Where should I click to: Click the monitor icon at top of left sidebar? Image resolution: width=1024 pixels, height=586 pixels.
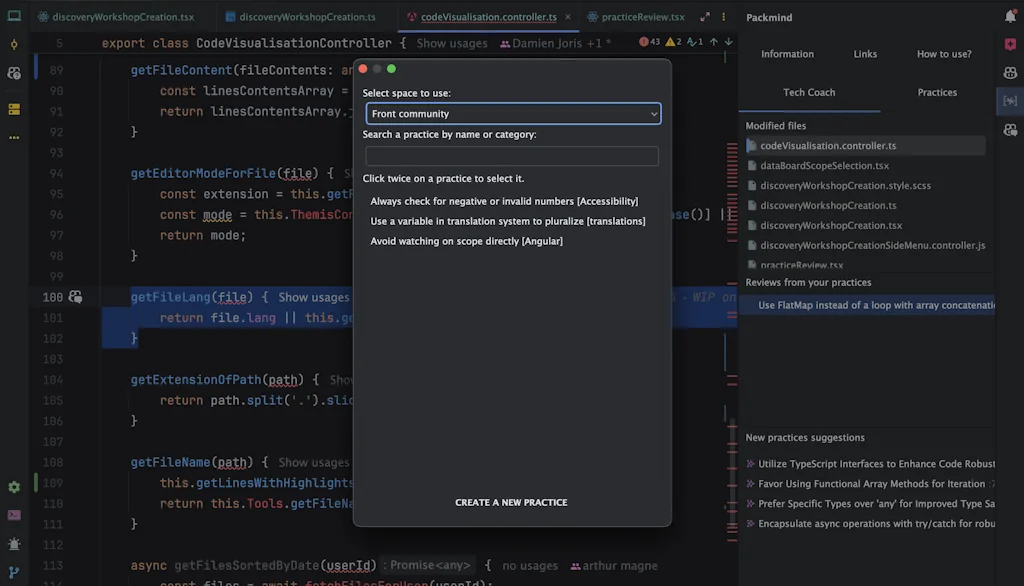13,14
